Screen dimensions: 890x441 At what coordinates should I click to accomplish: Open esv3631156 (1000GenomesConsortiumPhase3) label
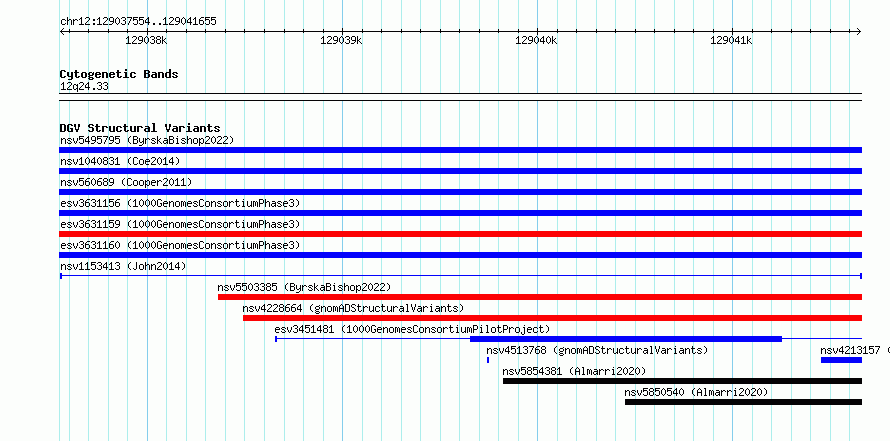(180, 203)
